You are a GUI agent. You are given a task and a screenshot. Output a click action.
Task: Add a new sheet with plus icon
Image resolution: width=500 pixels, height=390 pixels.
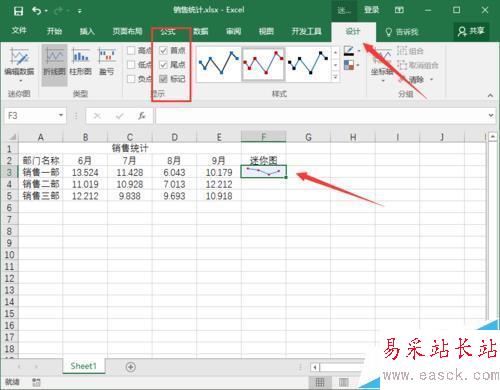[x=130, y=367]
